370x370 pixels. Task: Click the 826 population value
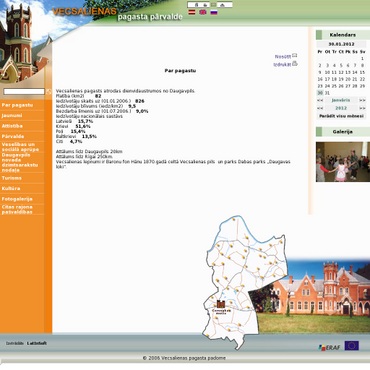[140, 101]
